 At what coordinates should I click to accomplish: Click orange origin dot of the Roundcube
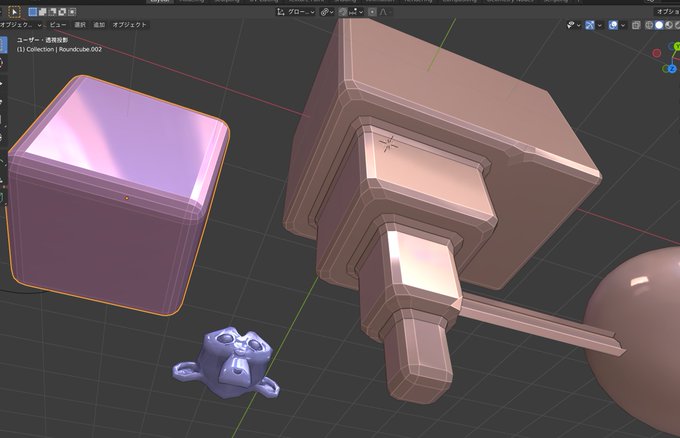tap(127, 198)
